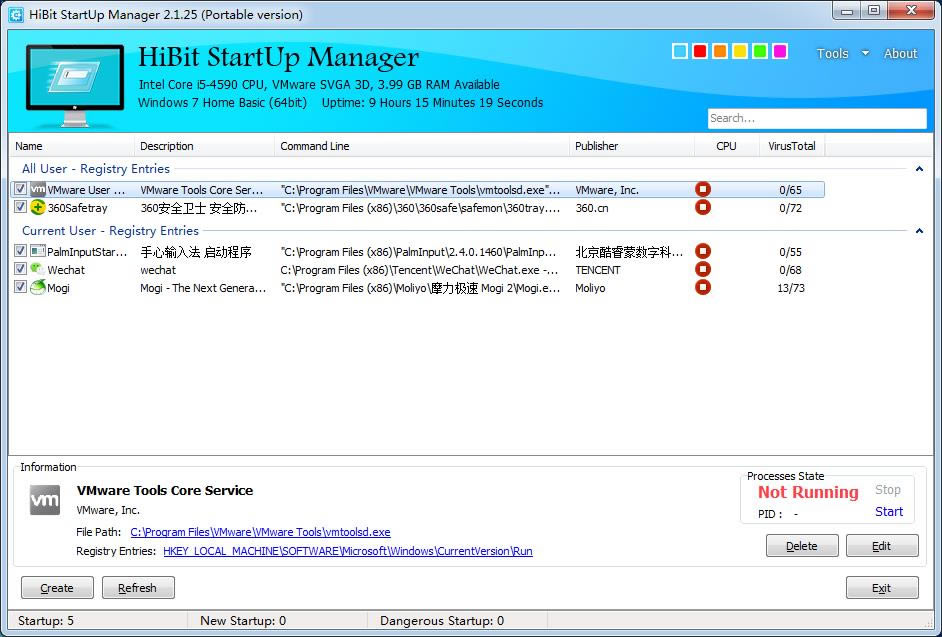Click the HiBit monitor logo in header
The height and width of the screenshot is (637, 942).
[75, 85]
